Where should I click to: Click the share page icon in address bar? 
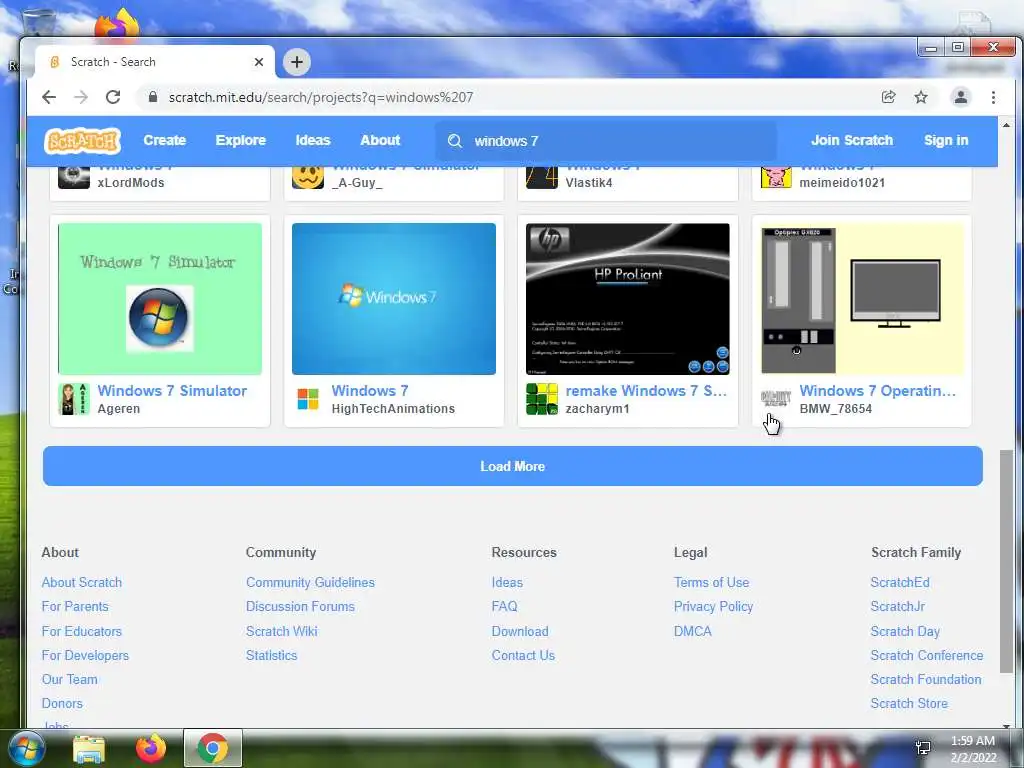click(888, 97)
